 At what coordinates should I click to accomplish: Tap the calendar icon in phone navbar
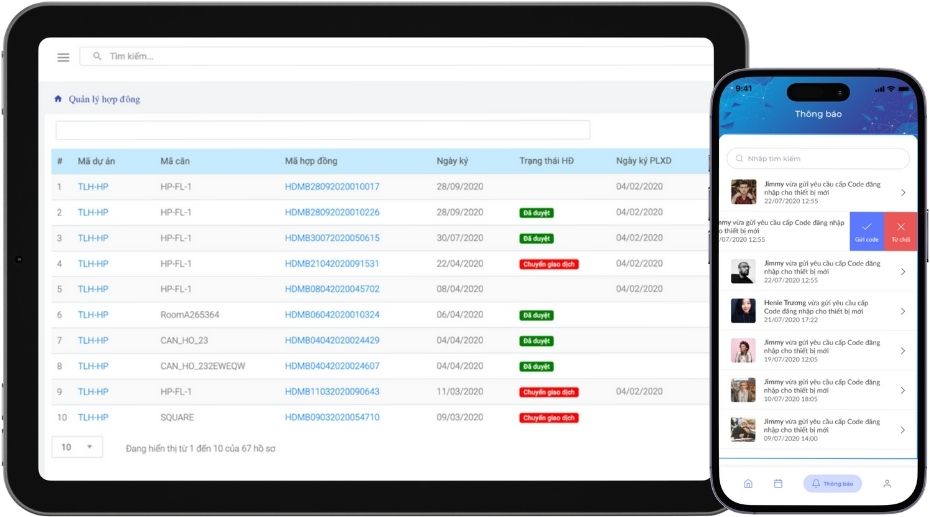click(x=778, y=484)
